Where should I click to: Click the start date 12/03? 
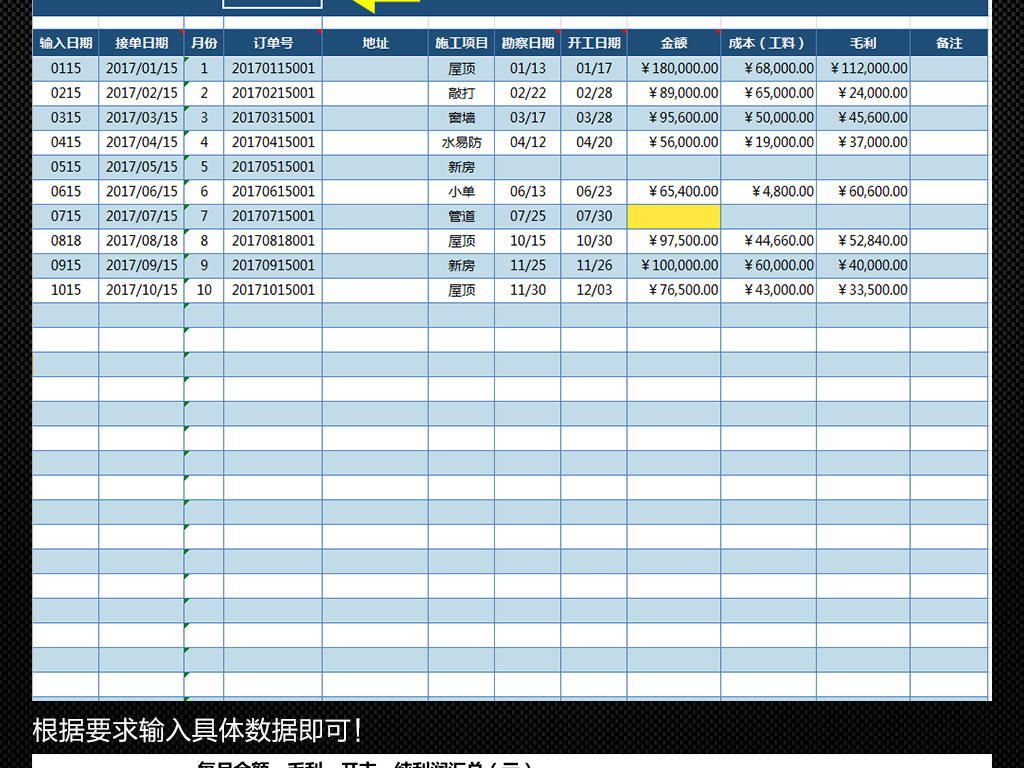click(x=594, y=290)
